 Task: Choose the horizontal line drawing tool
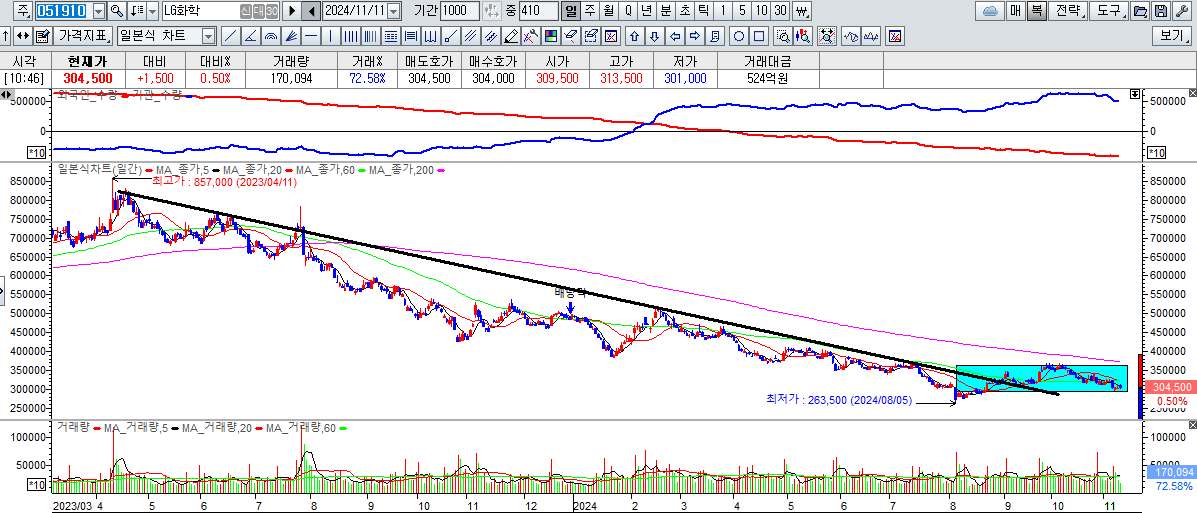coord(311,36)
